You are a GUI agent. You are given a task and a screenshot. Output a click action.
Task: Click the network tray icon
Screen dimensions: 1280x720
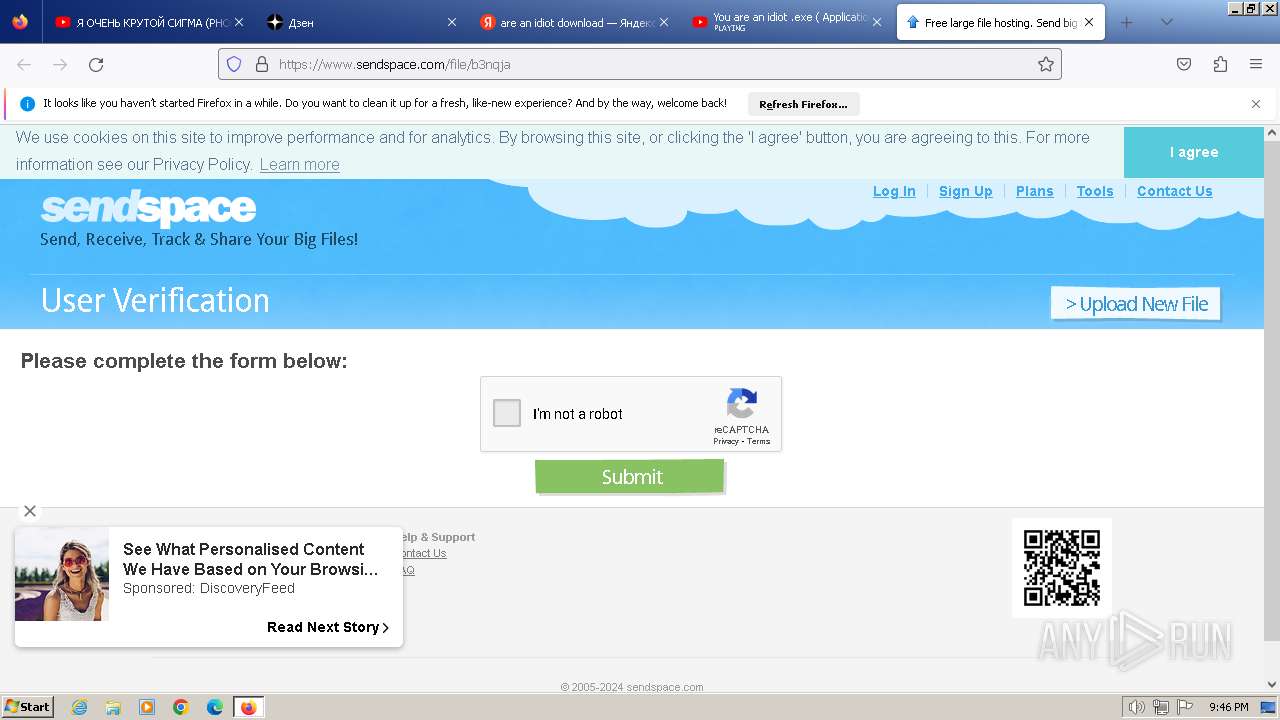(x=1160, y=707)
